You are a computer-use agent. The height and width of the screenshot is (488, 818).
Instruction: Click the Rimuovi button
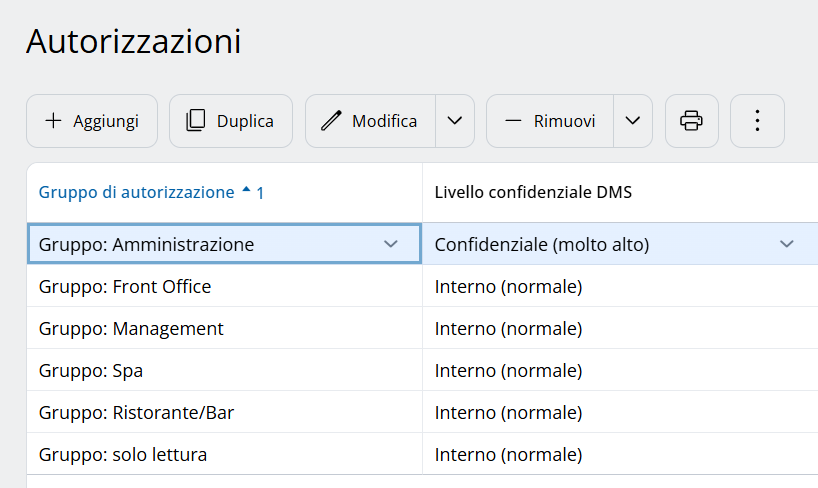[x=550, y=121]
